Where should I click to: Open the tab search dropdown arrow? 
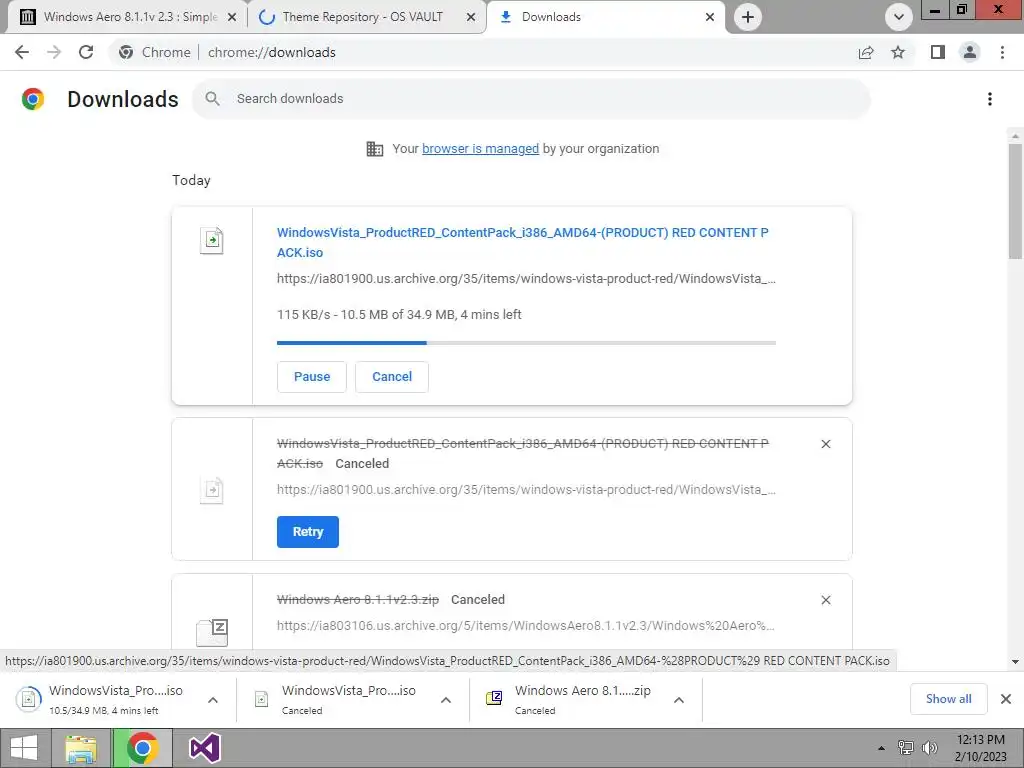click(899, 17)
